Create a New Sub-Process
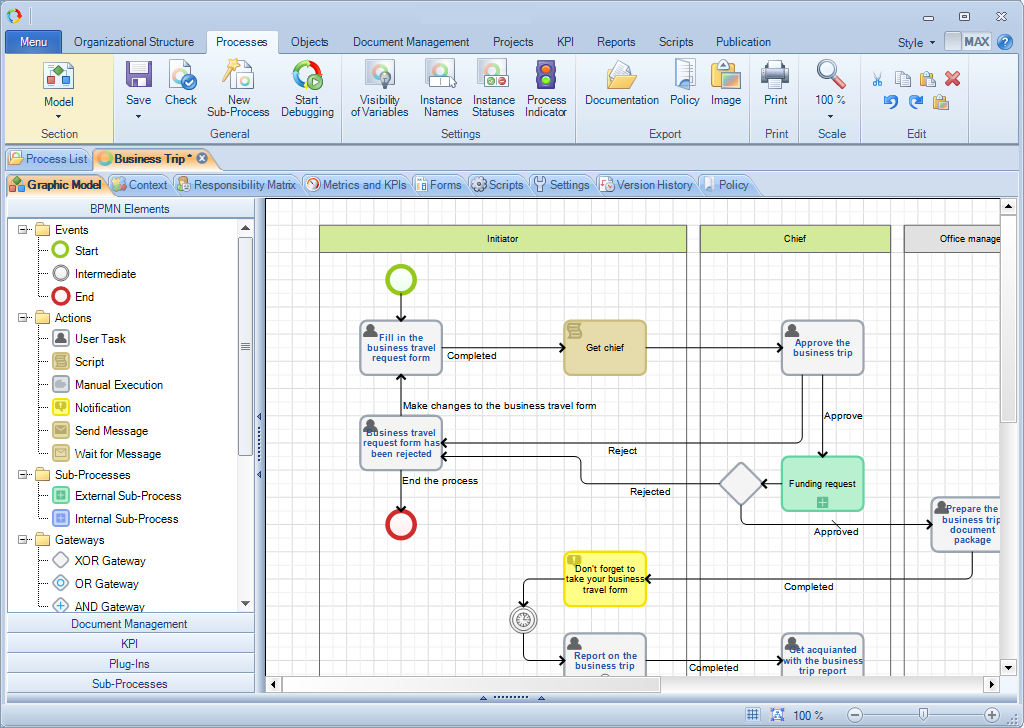Image resolution: width=1024 pixels, height=728 pixels. 238,74
